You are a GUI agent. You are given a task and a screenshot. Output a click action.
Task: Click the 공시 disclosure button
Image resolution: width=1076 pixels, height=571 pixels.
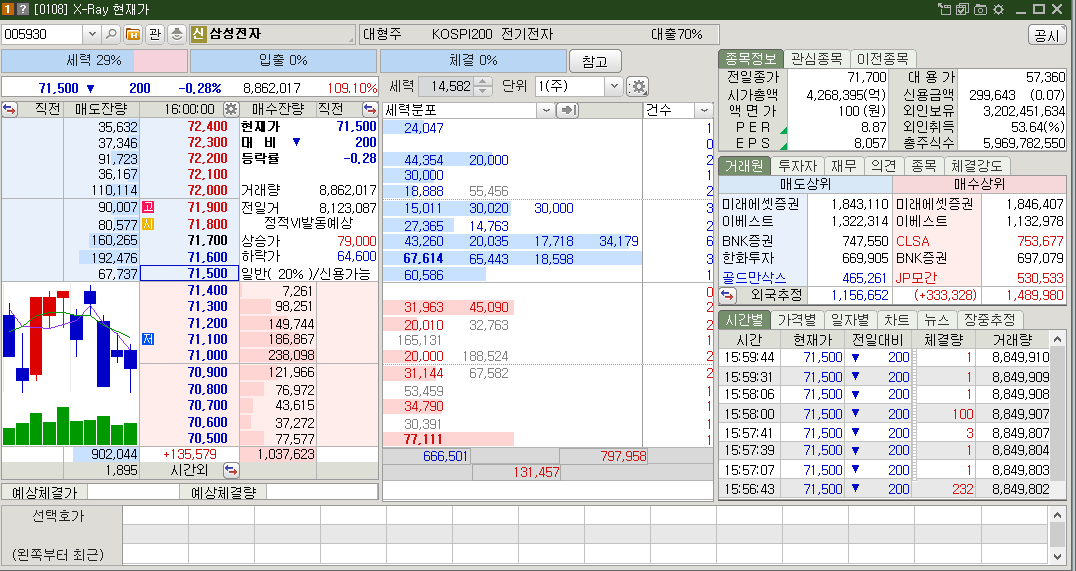[1046, 35]
